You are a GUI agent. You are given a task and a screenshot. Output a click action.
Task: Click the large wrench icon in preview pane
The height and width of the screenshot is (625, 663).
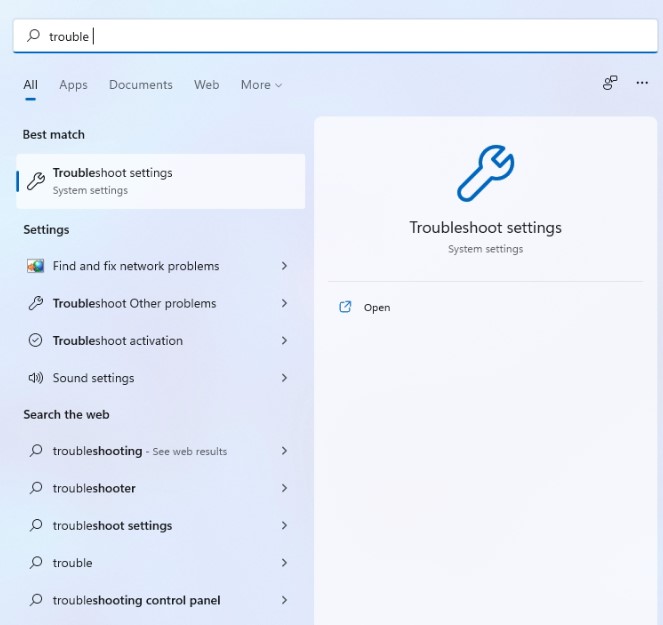point(485,174)
